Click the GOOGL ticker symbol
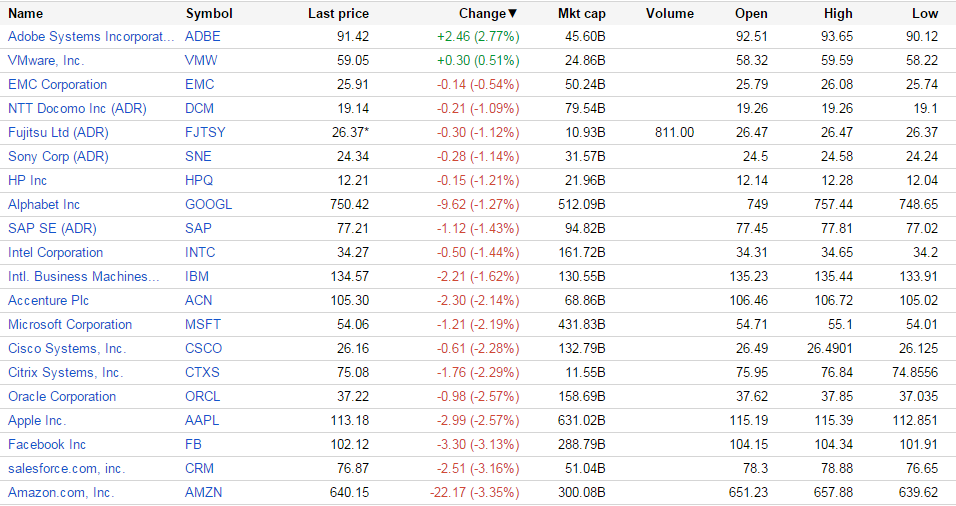This screenshot has height=506, width=956. click(208, 204)
